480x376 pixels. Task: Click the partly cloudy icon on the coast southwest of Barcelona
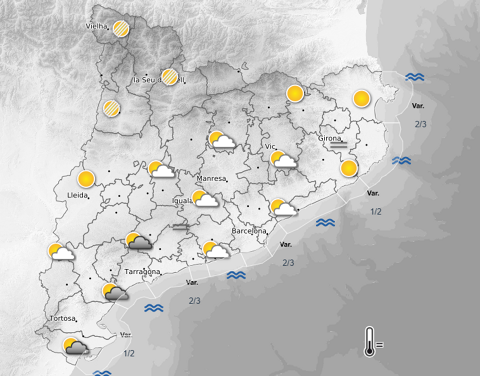pyautogui.click(x=216, y=250)
